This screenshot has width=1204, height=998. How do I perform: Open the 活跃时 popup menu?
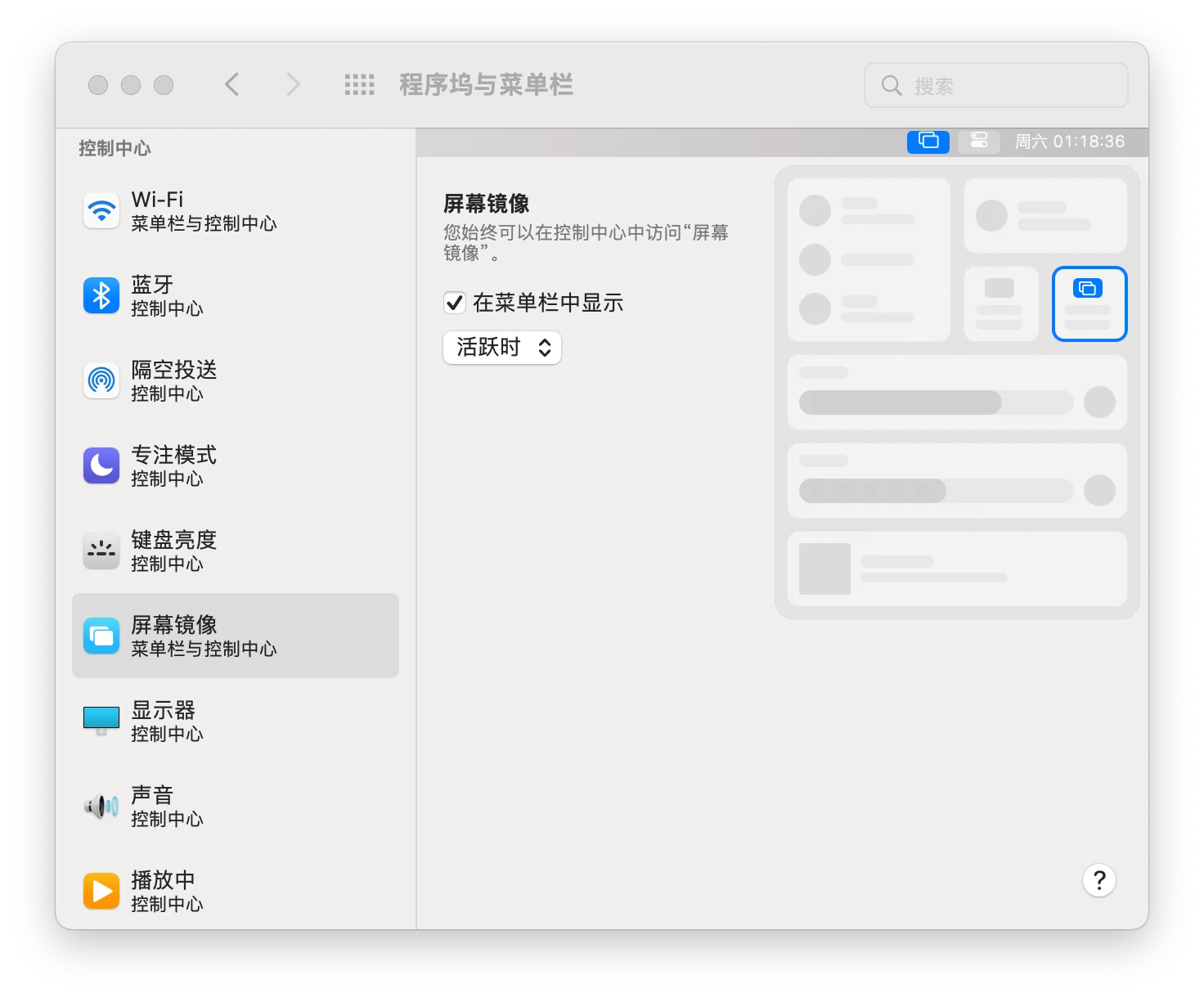(x=502, y=348)
